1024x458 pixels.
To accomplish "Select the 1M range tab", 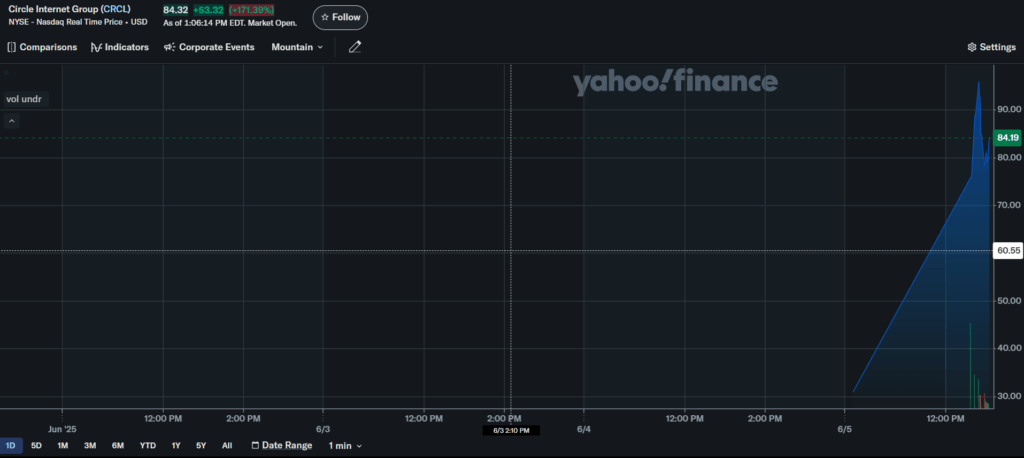I will [x=63, y=446].
